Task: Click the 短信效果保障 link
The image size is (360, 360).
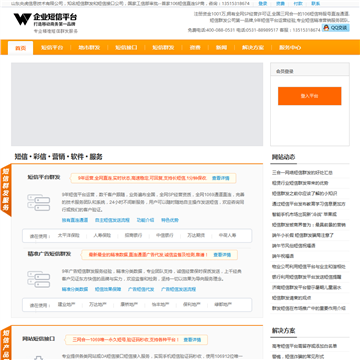Action: (108, 289)
